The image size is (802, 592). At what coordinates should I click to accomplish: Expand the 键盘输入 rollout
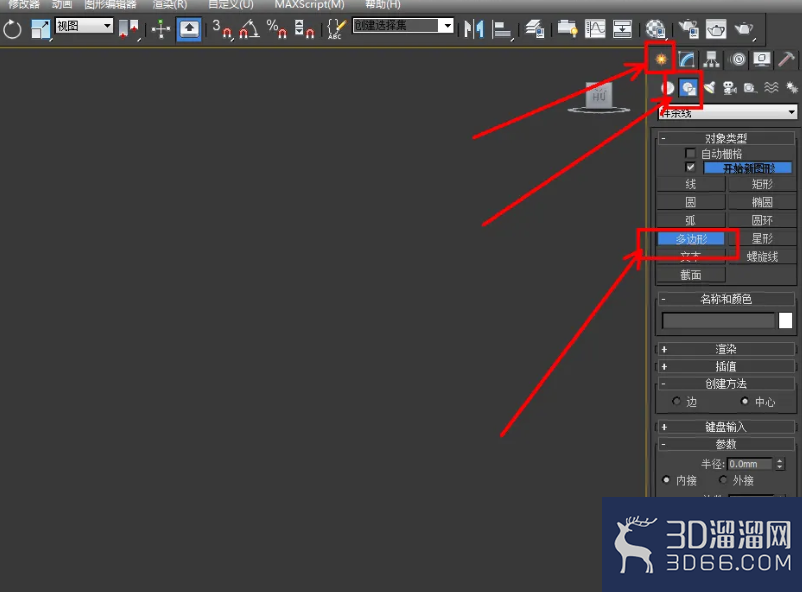point(726,427)
